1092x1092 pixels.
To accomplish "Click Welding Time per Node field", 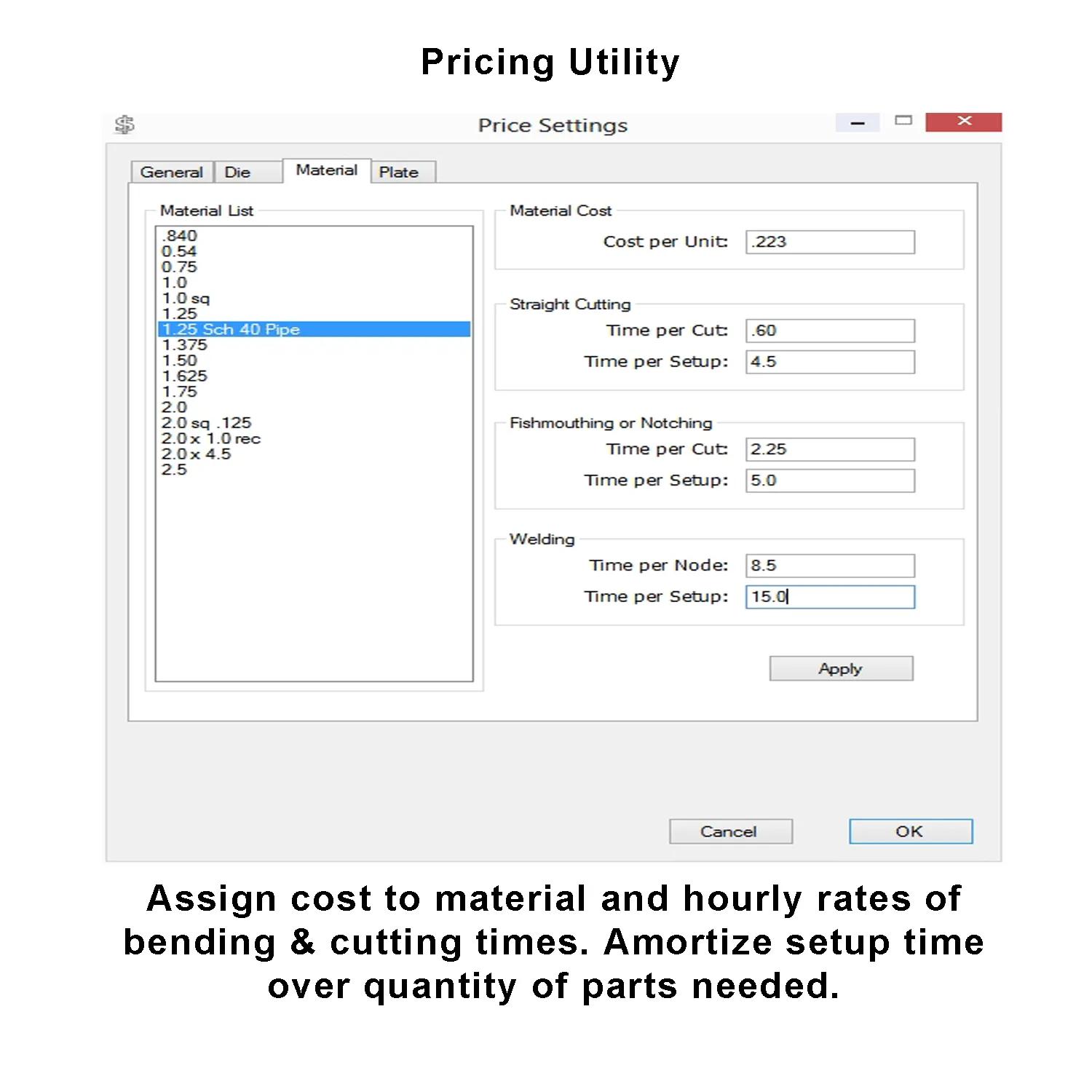I will tap(829, 564).
